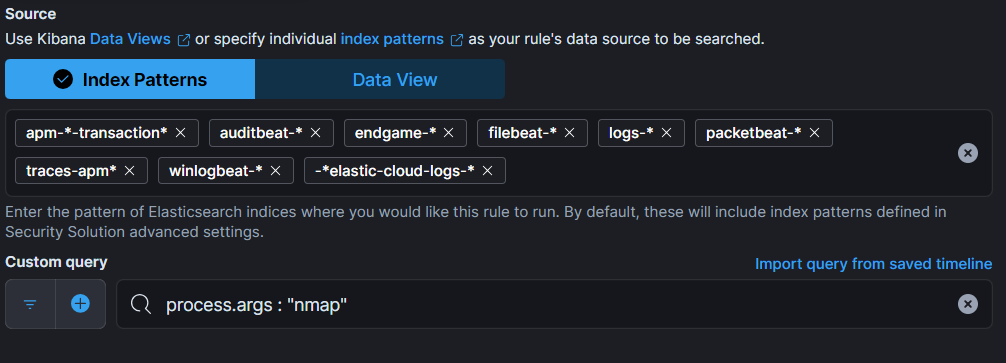Viewport: 1006px width, 363px height.
Task: Open the external link icon beside Data Views
Action: [x=183, y=40]
